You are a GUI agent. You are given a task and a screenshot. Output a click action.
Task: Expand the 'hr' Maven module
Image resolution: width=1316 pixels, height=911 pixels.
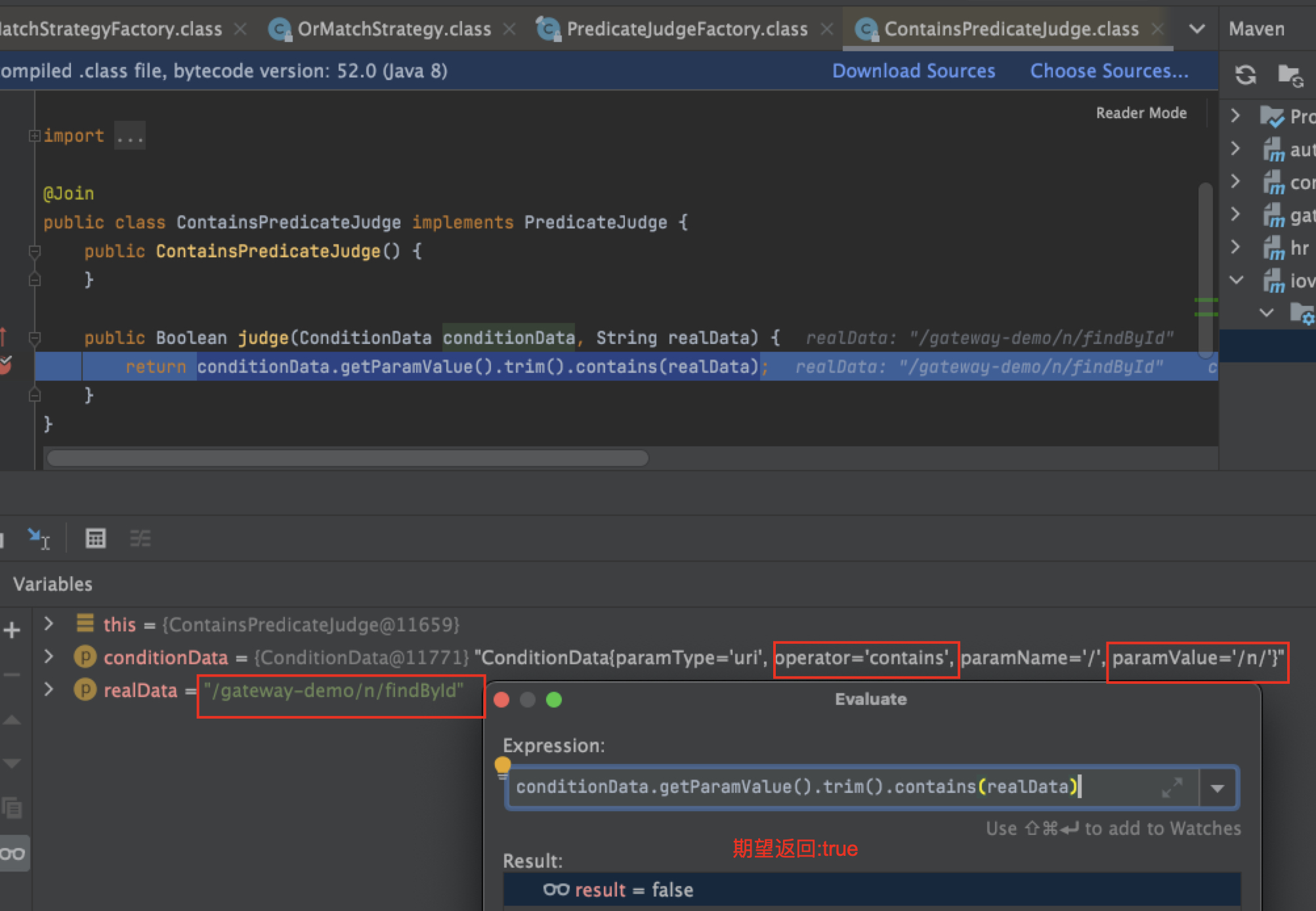point(1235,247)
